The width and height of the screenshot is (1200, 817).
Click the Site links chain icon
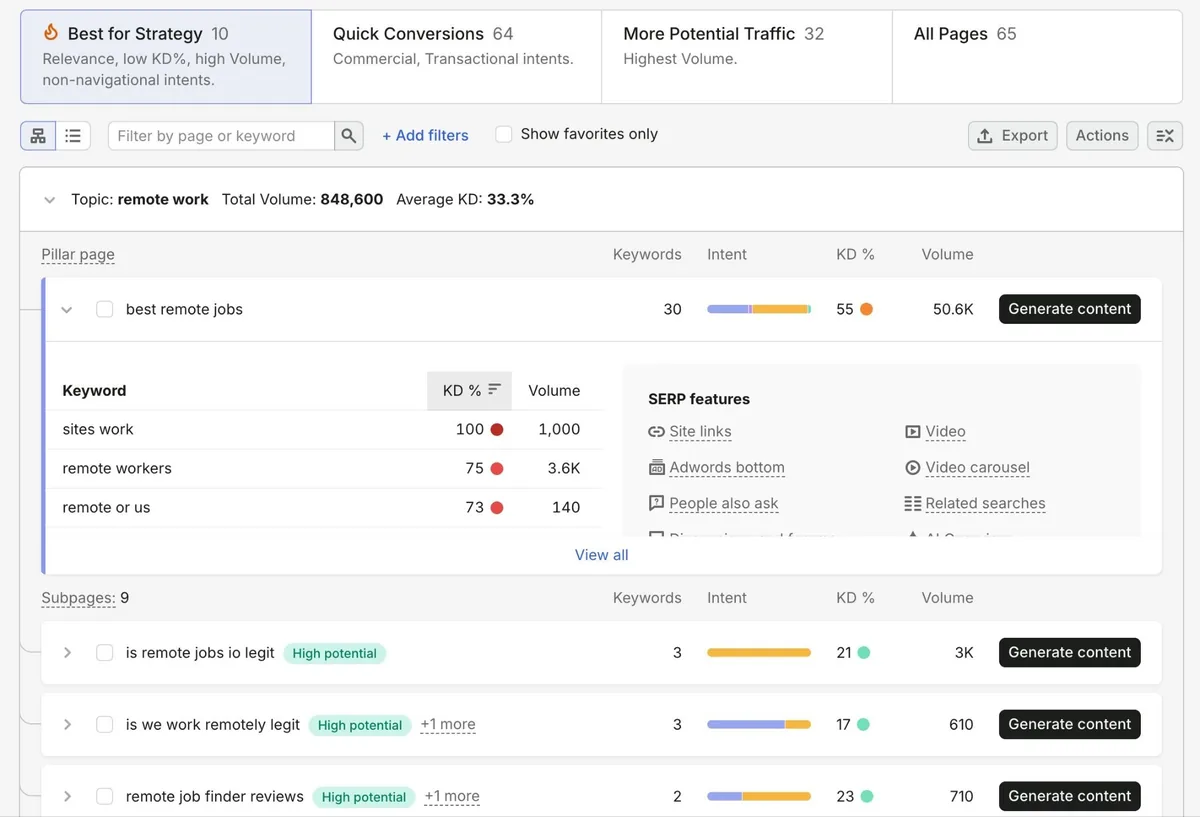point(656,432)
